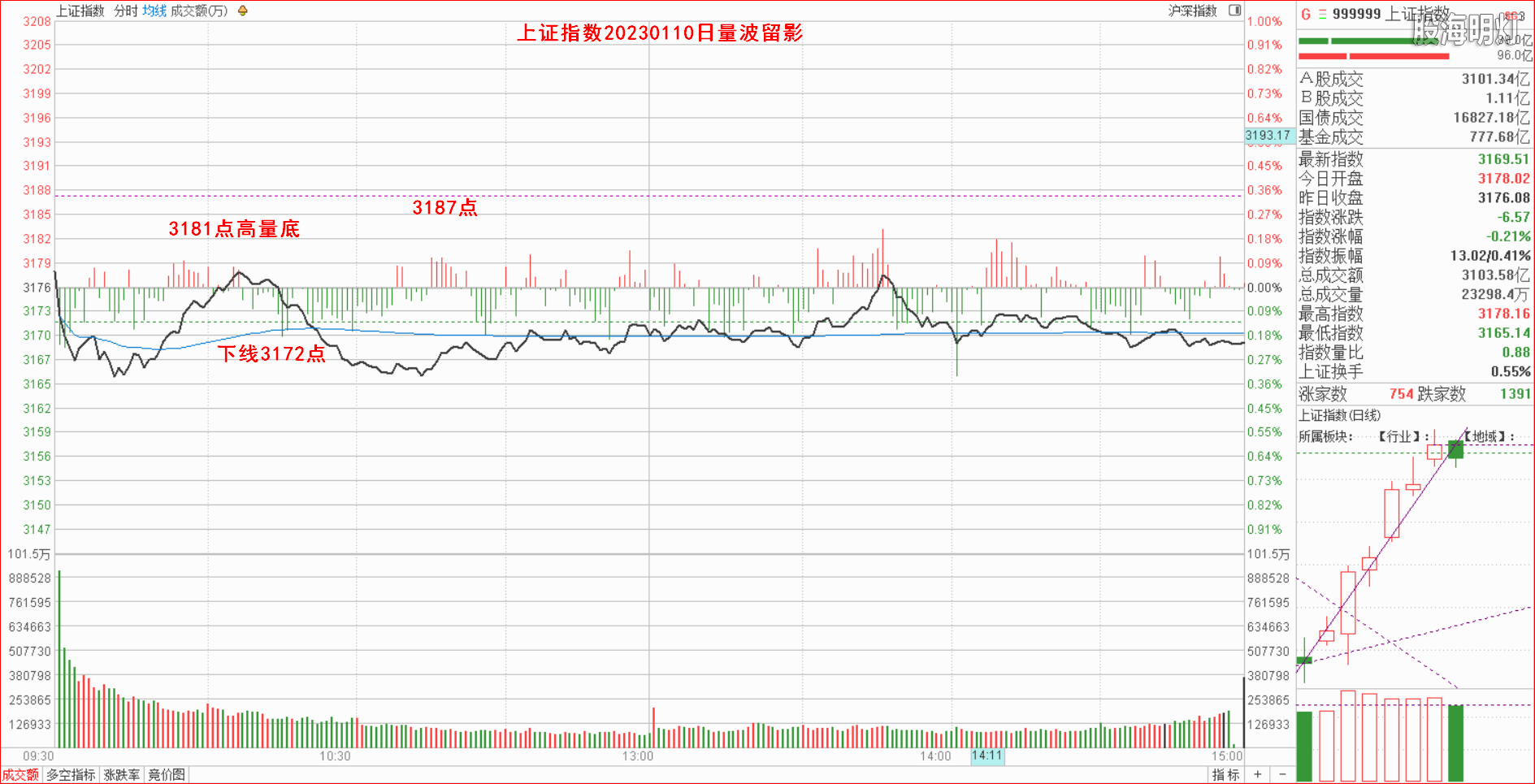Click the 最低指数 value 3165.14

[x=1503, y=333]
